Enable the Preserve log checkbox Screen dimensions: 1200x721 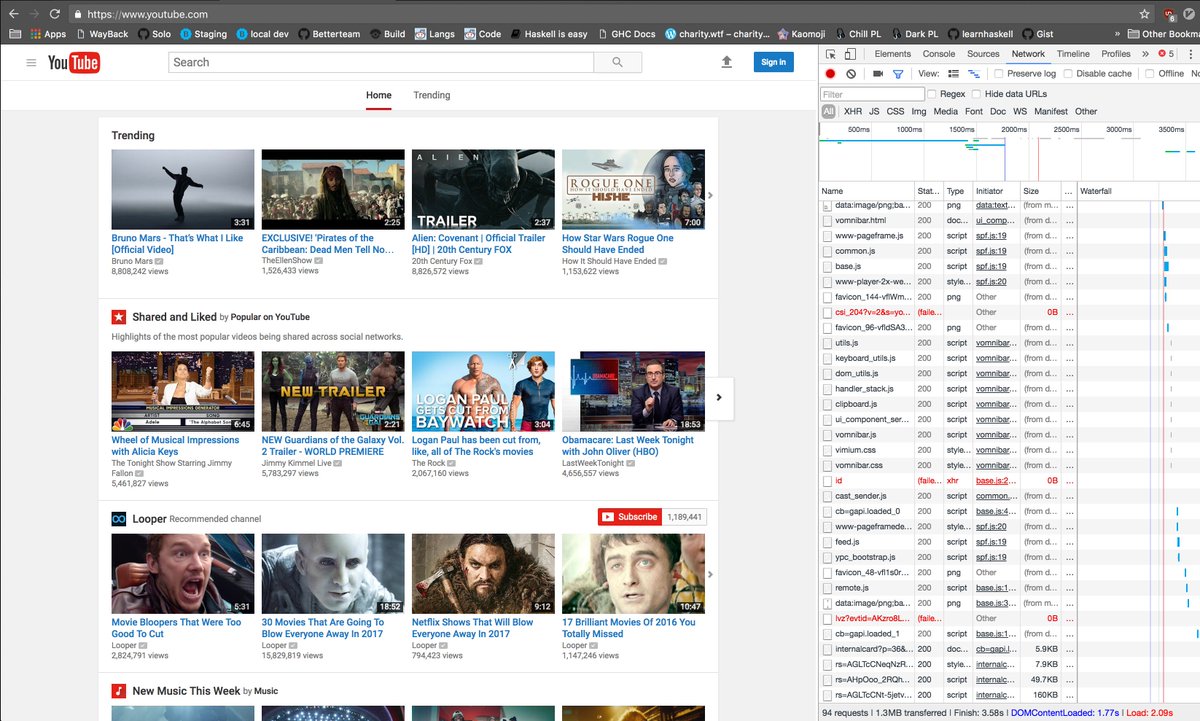click(x=999, y=74)
